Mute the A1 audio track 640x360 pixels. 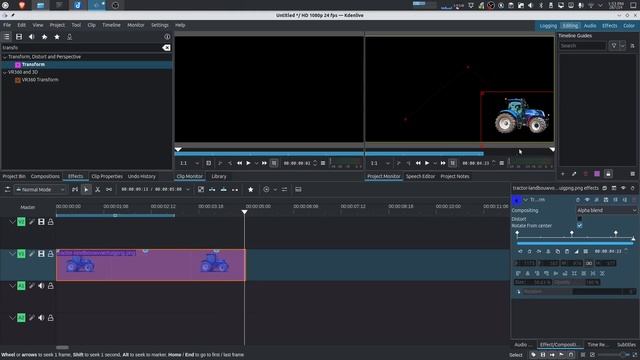[x=41, y=286]
